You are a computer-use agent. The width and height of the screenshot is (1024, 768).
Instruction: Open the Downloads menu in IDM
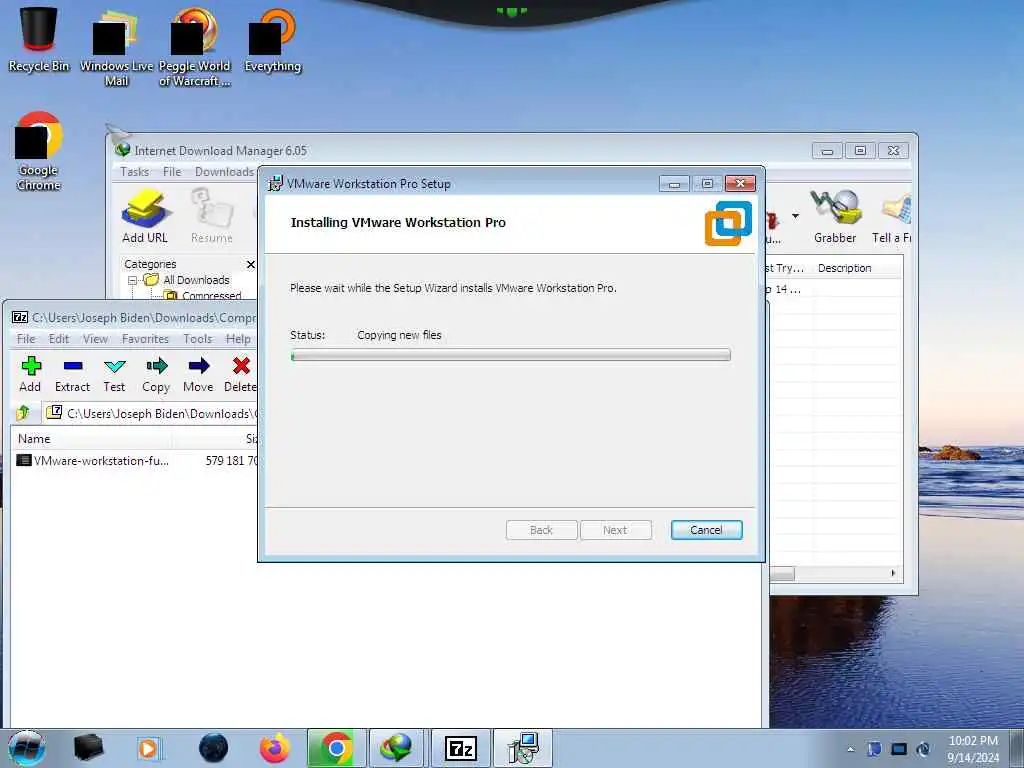point(224,172)
